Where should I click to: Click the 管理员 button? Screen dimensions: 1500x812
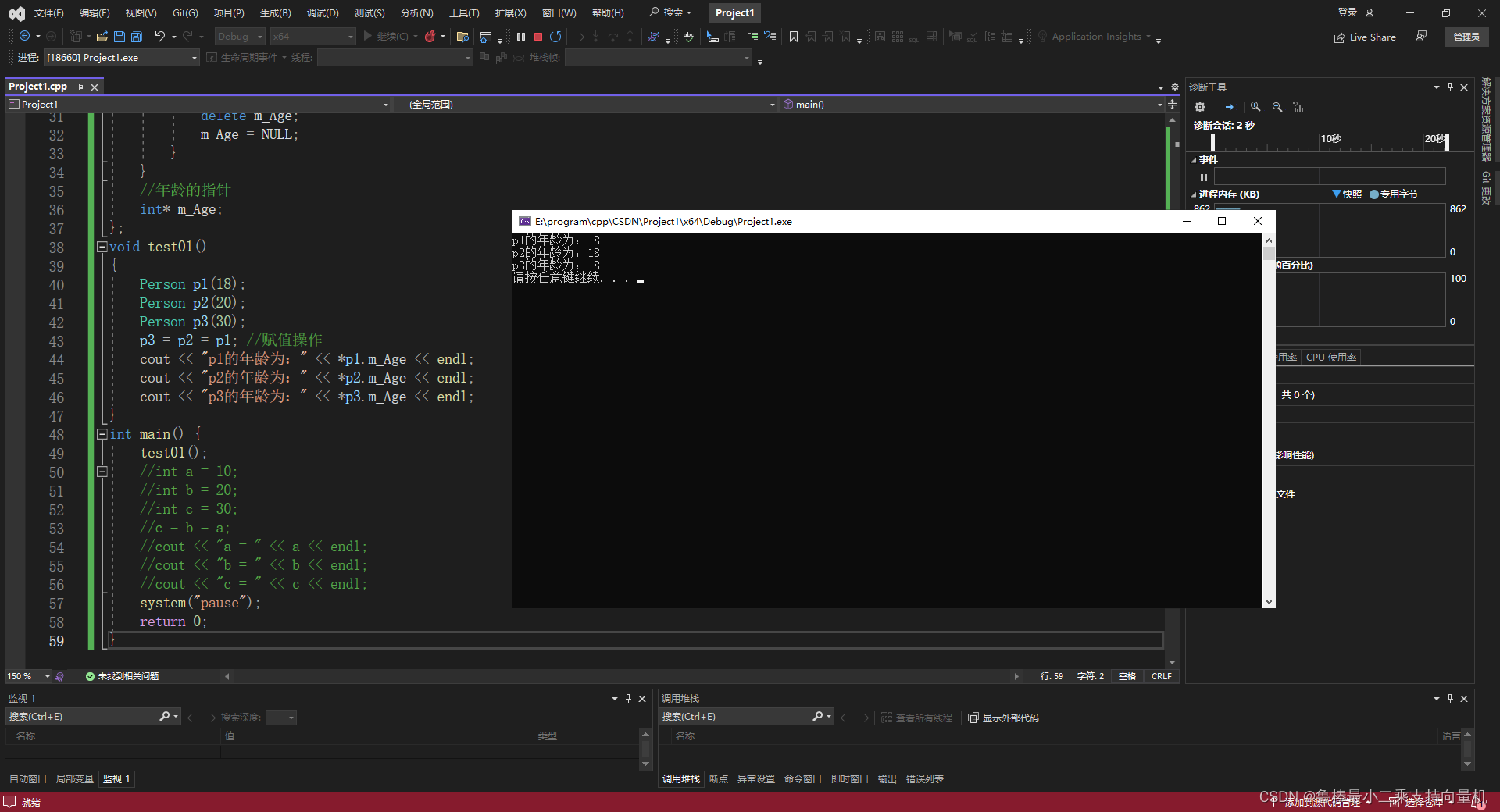tap(1466, 37)
